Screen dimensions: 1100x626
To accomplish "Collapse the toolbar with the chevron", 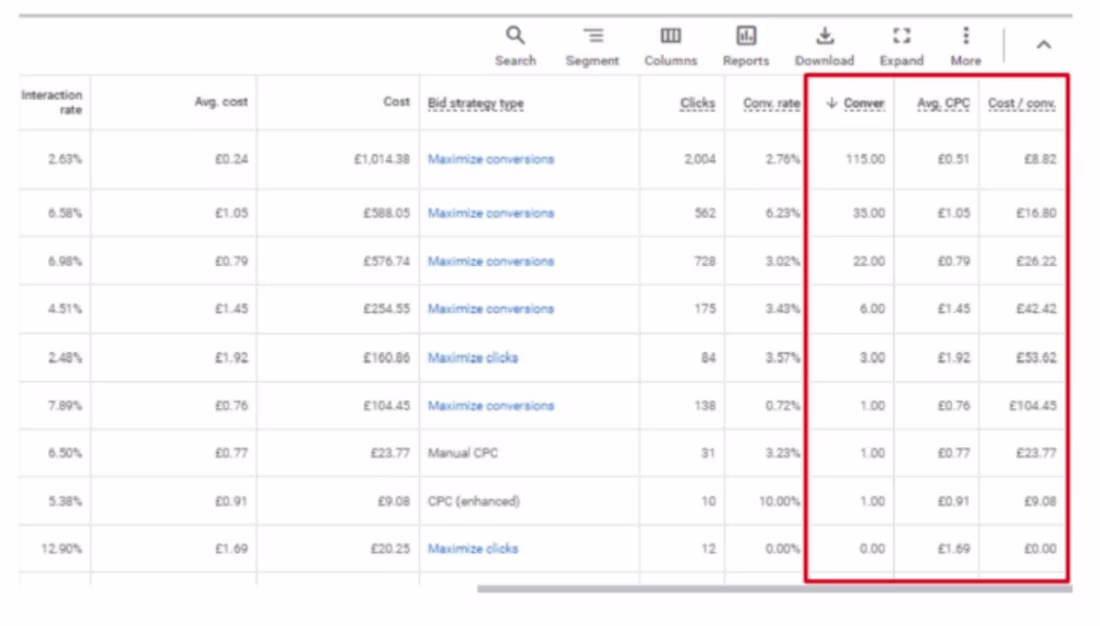I will click(1044, 45).
